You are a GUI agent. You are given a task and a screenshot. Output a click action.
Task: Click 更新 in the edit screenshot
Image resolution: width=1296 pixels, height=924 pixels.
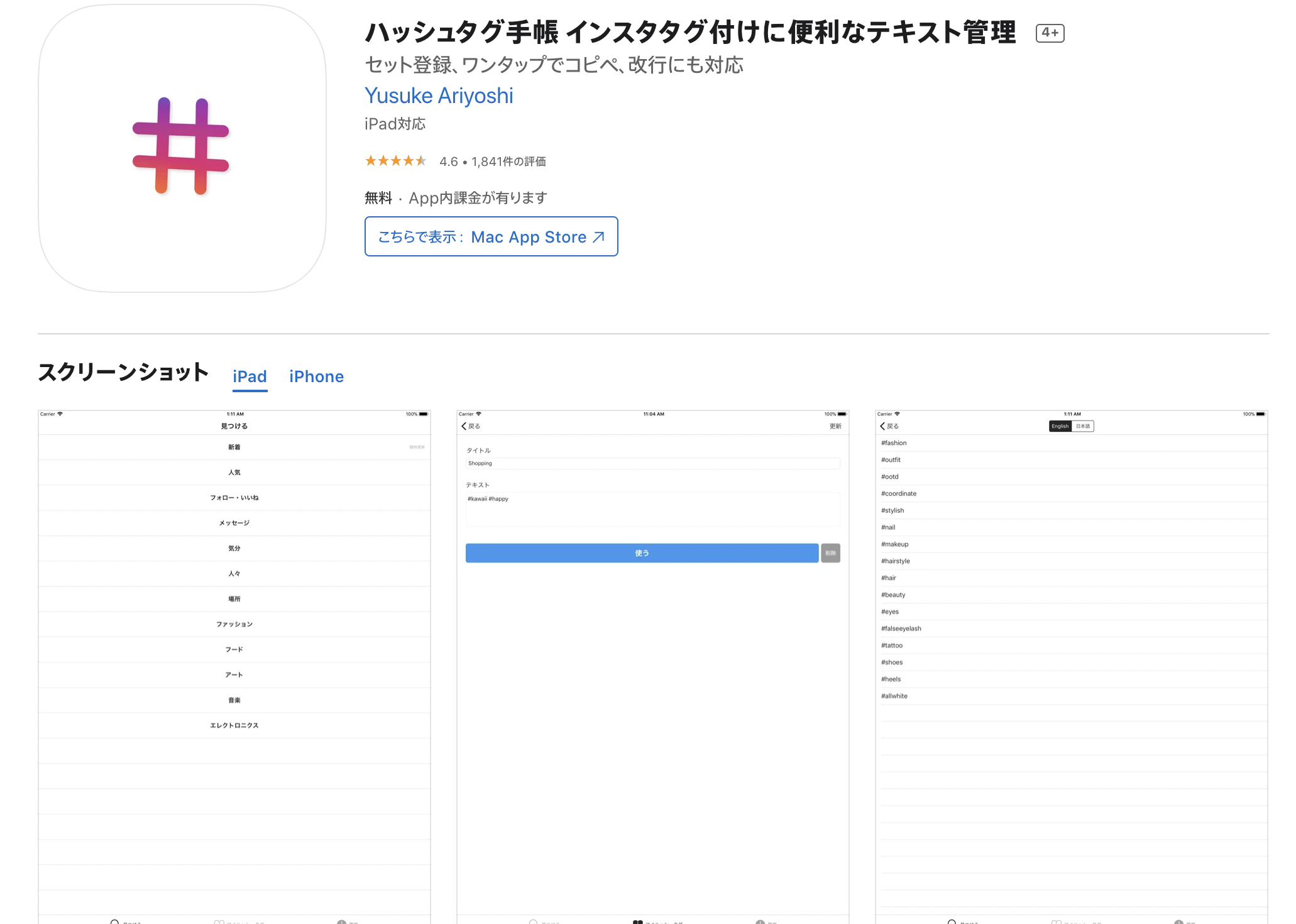pyautogui.click(x=835, y=426)
